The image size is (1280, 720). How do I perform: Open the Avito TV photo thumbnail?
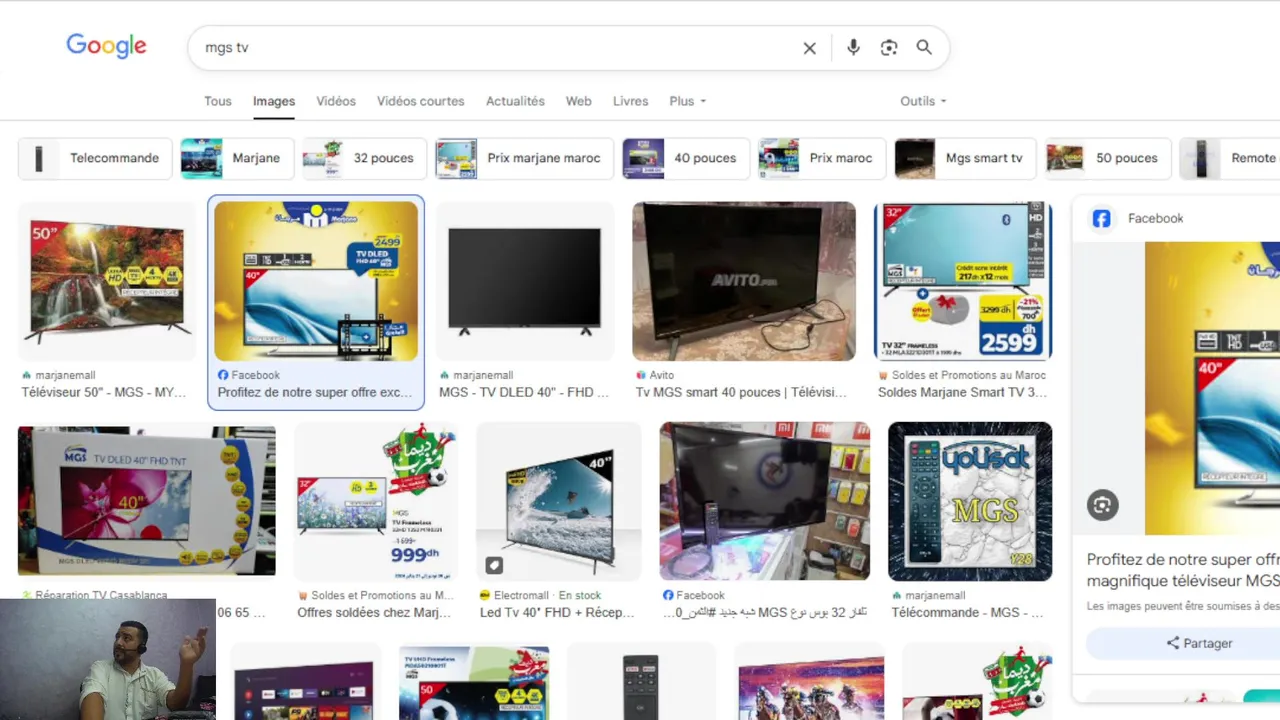(744, 281)
